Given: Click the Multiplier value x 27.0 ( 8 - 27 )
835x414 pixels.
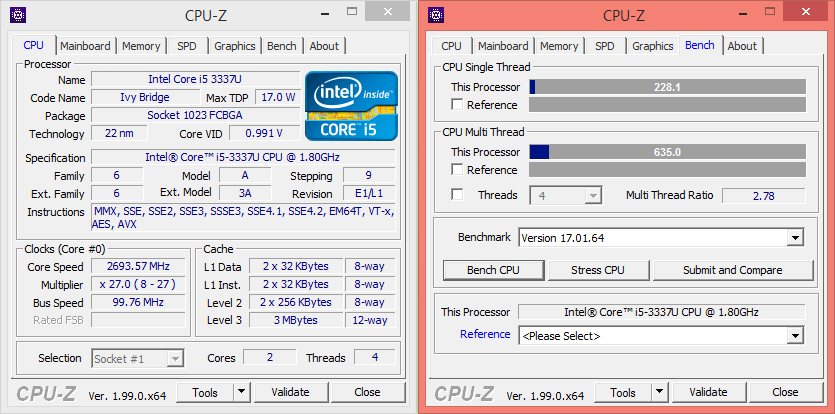Looking at the screenshot, I should coord(138,284).
